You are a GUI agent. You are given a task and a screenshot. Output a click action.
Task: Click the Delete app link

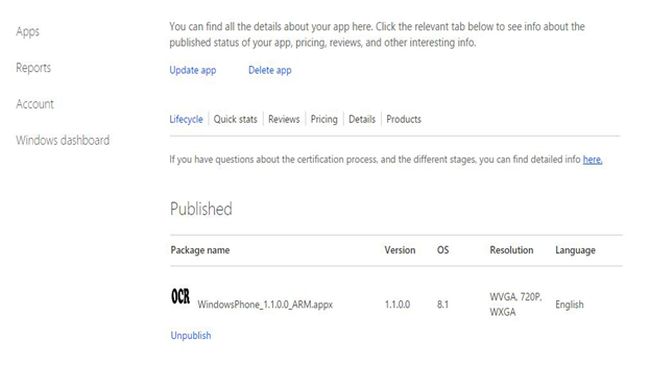[x=270, y=70]
